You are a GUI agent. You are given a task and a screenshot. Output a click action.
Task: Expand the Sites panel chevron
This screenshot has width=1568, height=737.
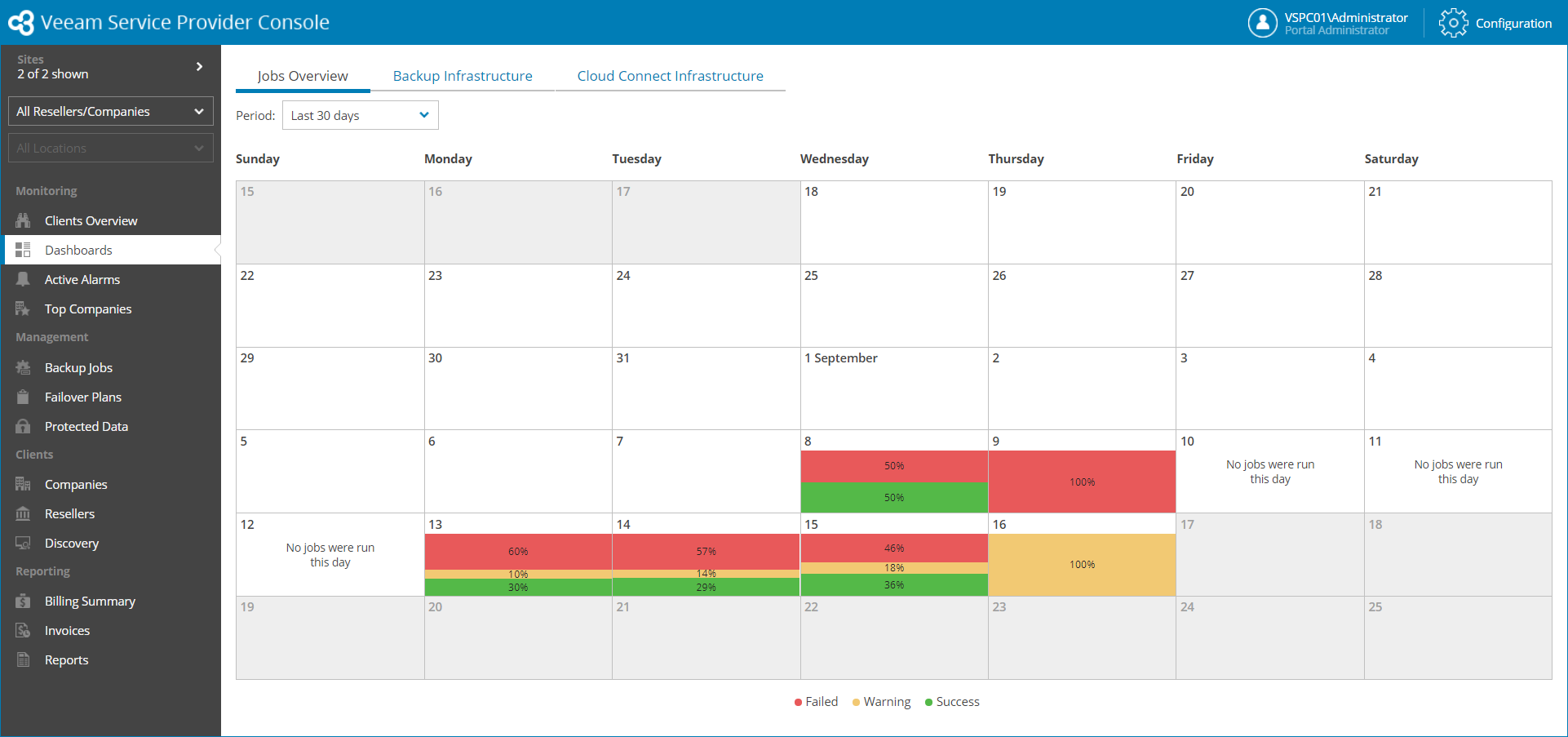[199, 66]
